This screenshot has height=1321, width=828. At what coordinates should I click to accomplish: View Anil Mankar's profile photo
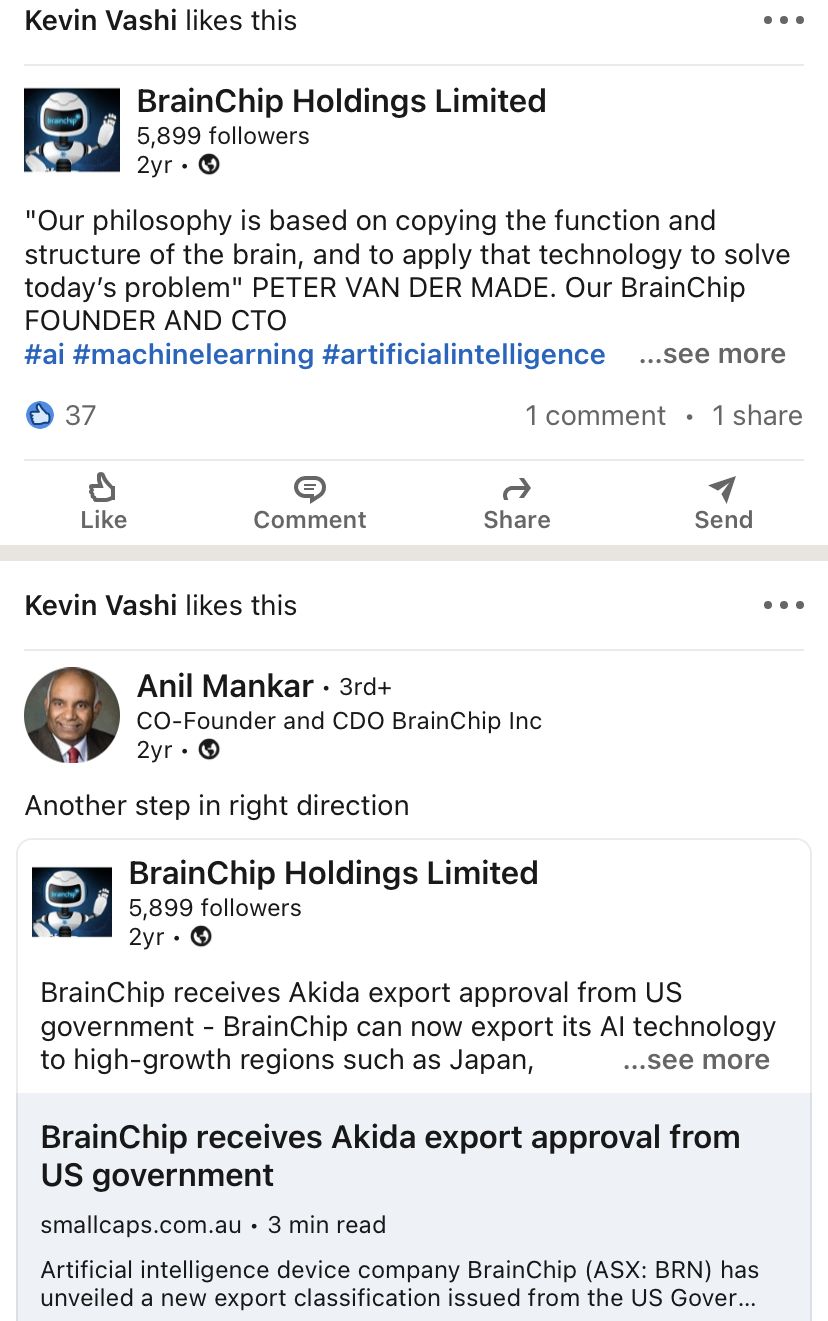coord(71,715)
